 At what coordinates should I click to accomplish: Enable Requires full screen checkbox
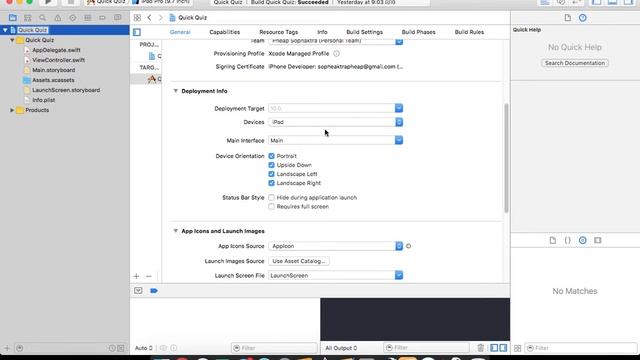point(271,207)
